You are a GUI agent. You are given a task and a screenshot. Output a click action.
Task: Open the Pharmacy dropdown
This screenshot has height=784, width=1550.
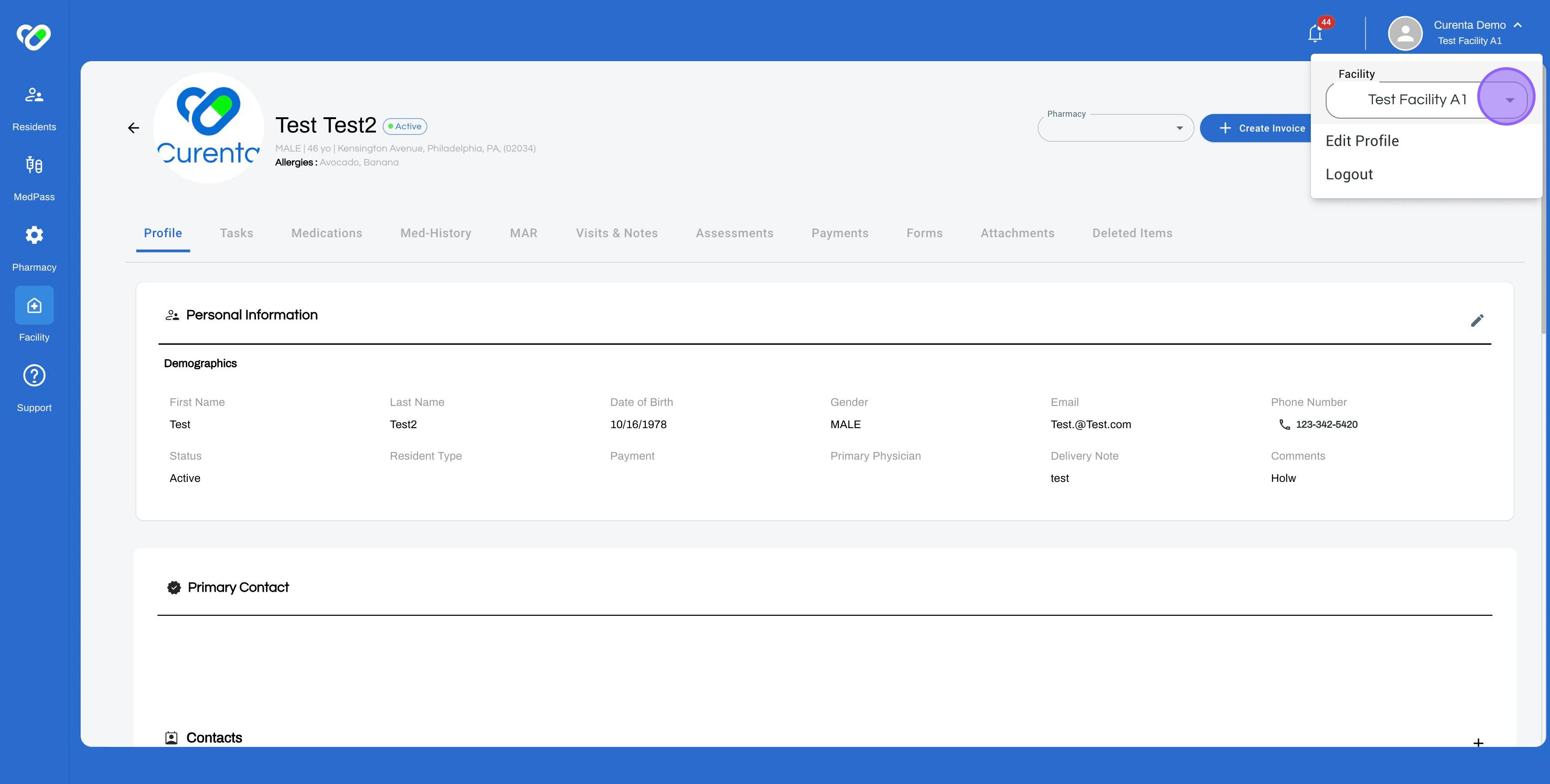pos(1116,128)
